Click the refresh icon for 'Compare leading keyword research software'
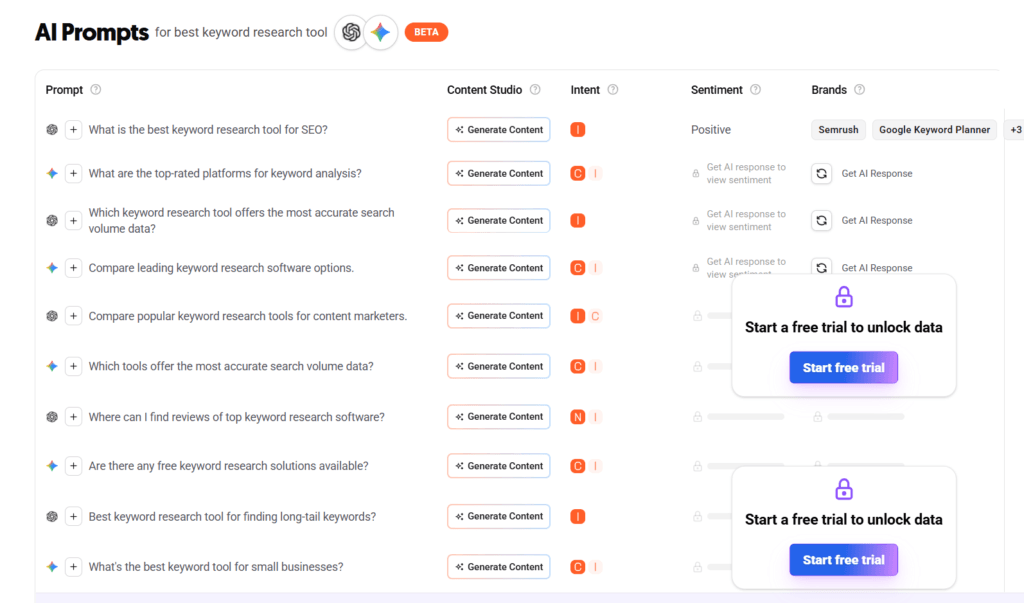Image resolution: width=1024 pixels, height=603 pixels. pos(822,268)
